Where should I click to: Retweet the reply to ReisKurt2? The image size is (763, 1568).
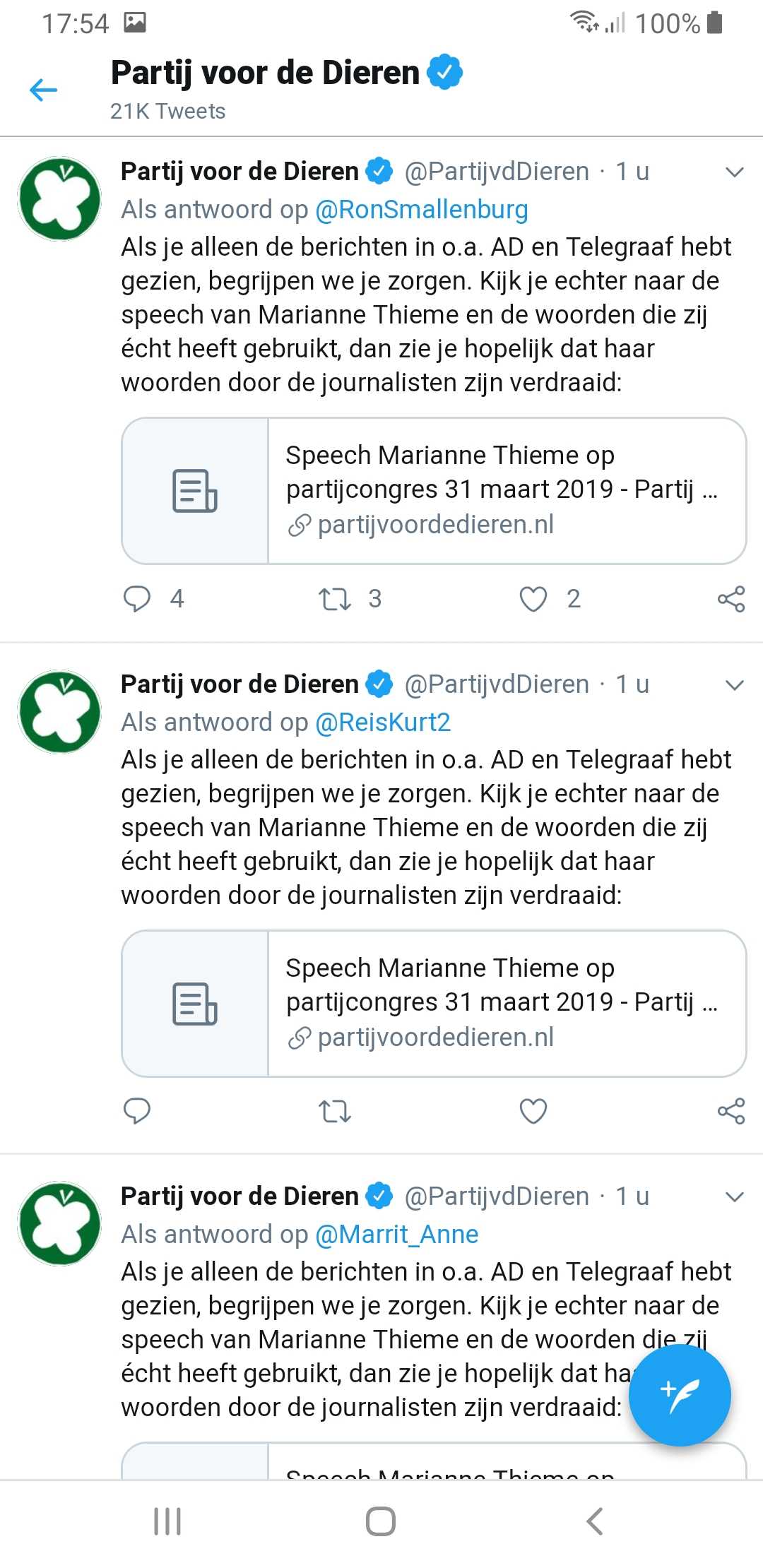[x=335, y=1112]
